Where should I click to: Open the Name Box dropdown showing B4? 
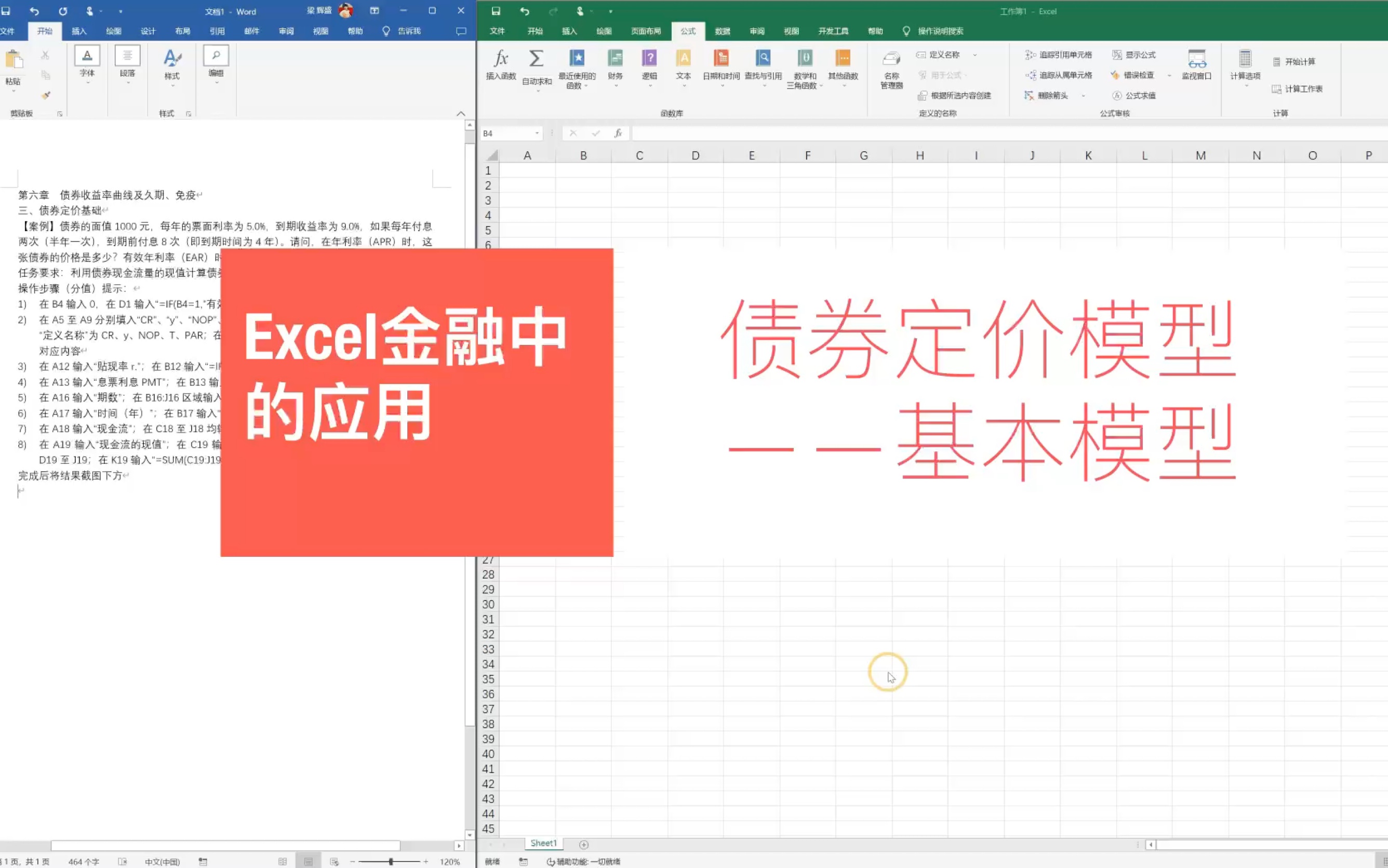coord(537,133)
